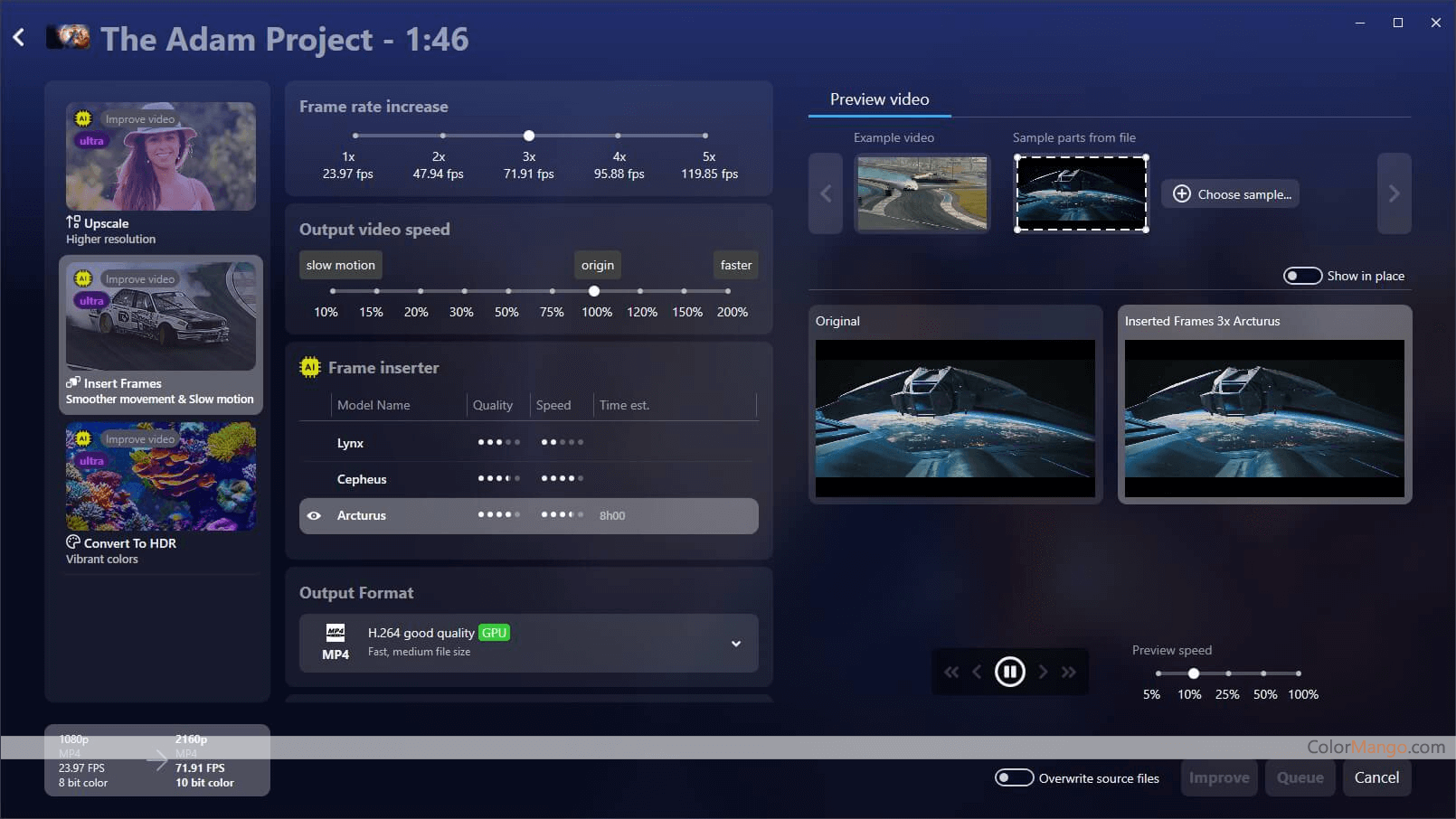
Task: Pause the preview playback
Action: click(1009, 672)
